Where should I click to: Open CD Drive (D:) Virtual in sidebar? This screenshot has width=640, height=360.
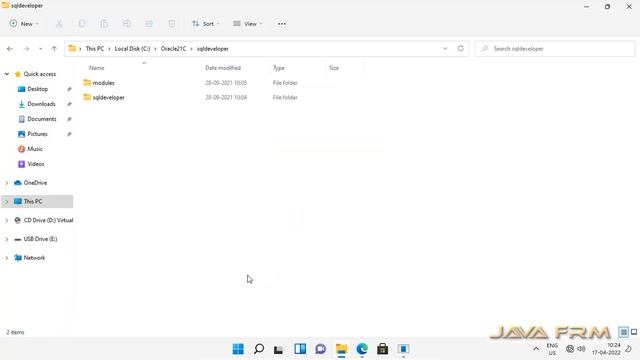[x=48, y=220]
